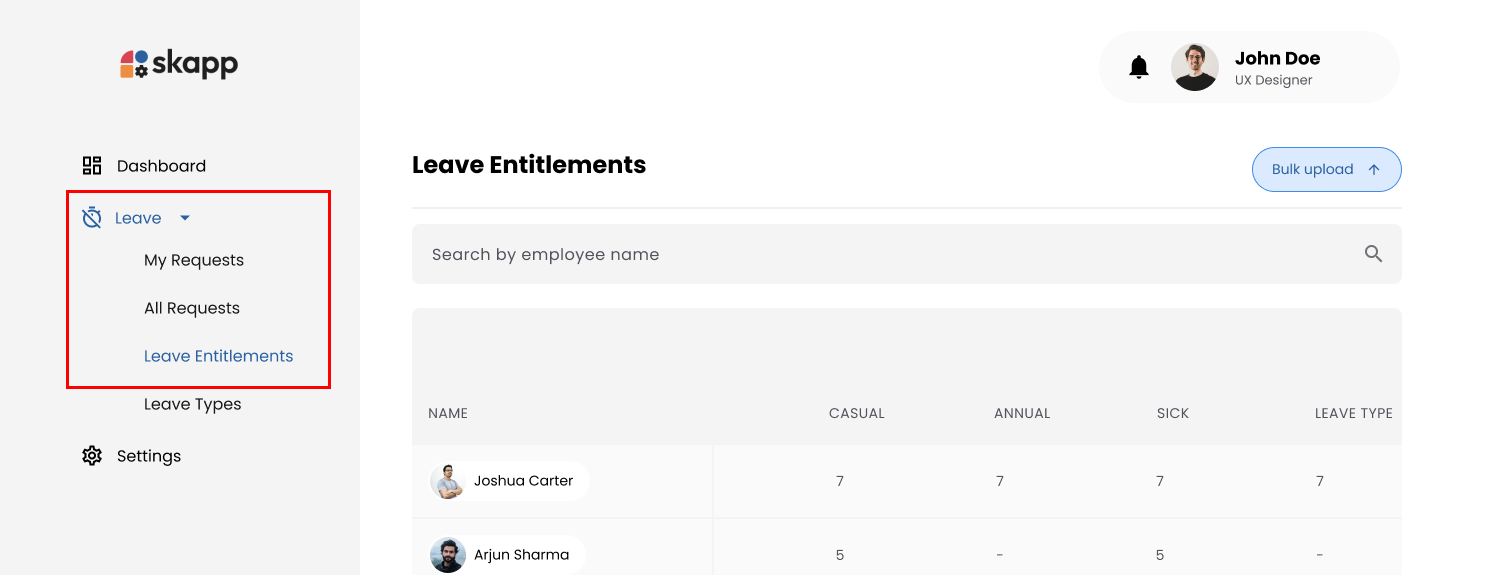This screenshot has width=1512, height=575.
Task: Open notifications via the bell icon
Action: 1138,67
